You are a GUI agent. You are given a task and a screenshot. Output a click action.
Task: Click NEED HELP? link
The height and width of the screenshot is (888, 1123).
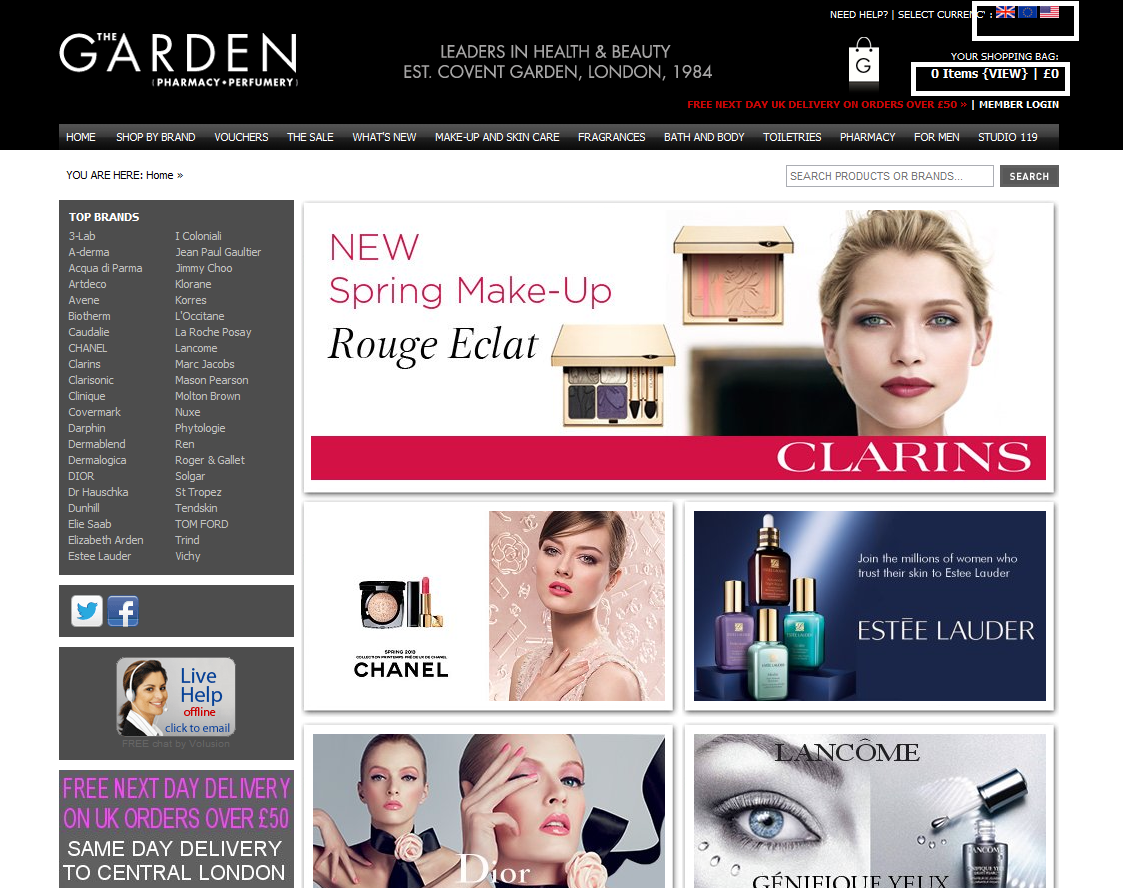coord(859,14)
